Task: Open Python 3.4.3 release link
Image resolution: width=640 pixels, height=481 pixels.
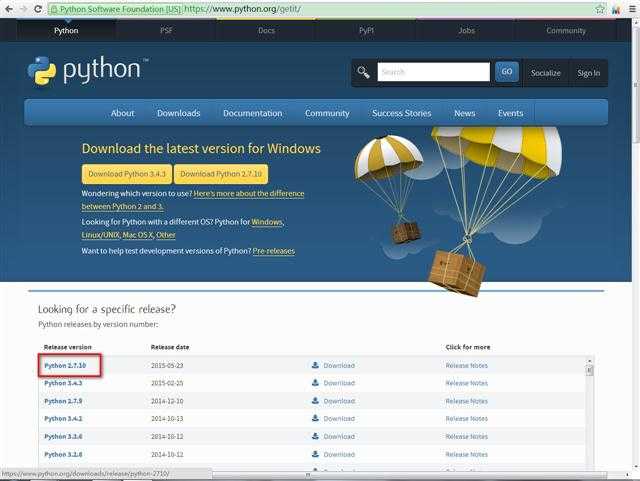Action: 63,383
